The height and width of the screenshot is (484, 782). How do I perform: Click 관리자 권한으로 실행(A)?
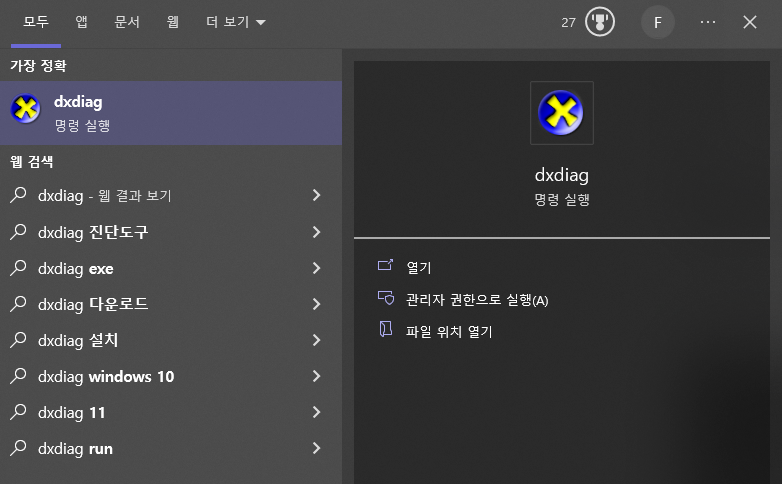(x=477, y=300)
